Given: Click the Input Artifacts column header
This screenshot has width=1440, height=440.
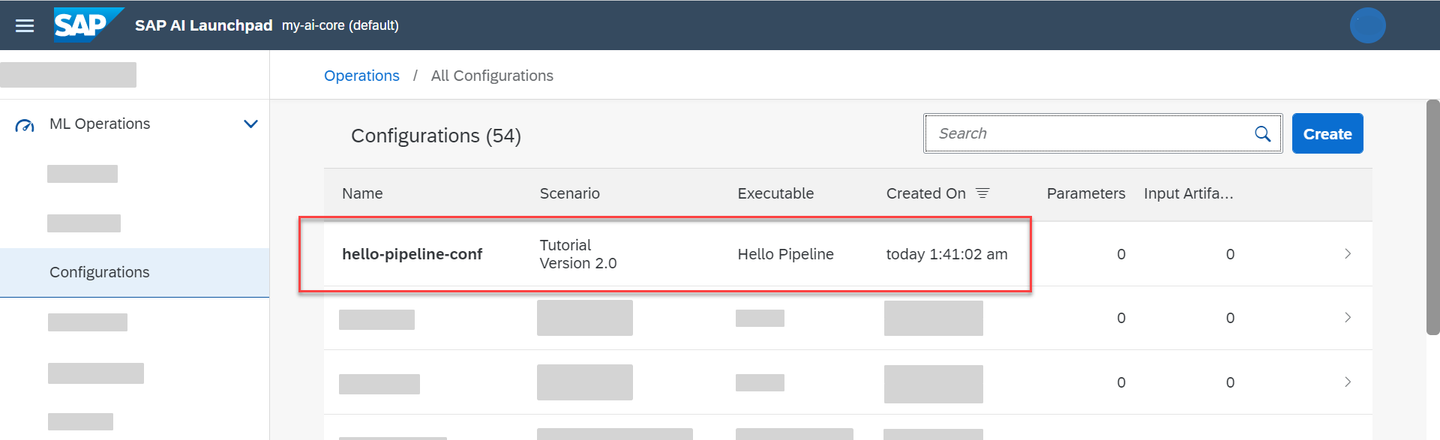Looking at the screenshot, I should (1189, 194).
